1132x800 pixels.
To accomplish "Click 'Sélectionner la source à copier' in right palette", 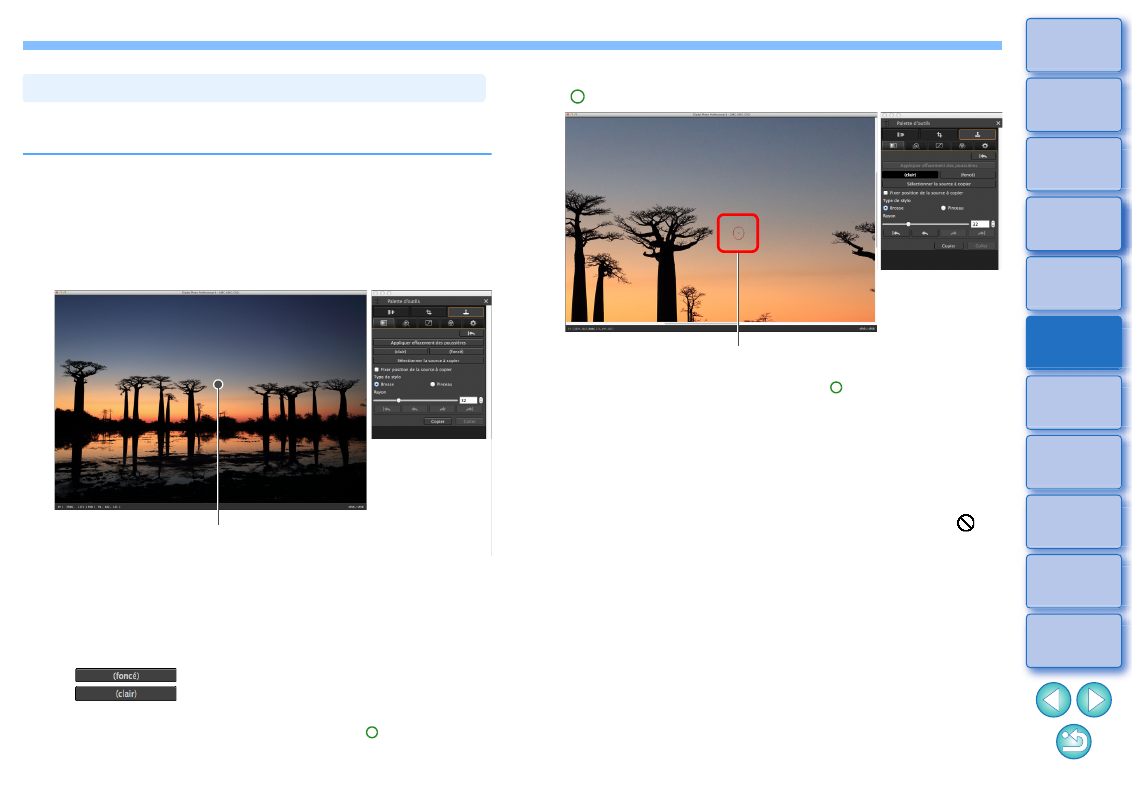I will [x=939, y=183].
